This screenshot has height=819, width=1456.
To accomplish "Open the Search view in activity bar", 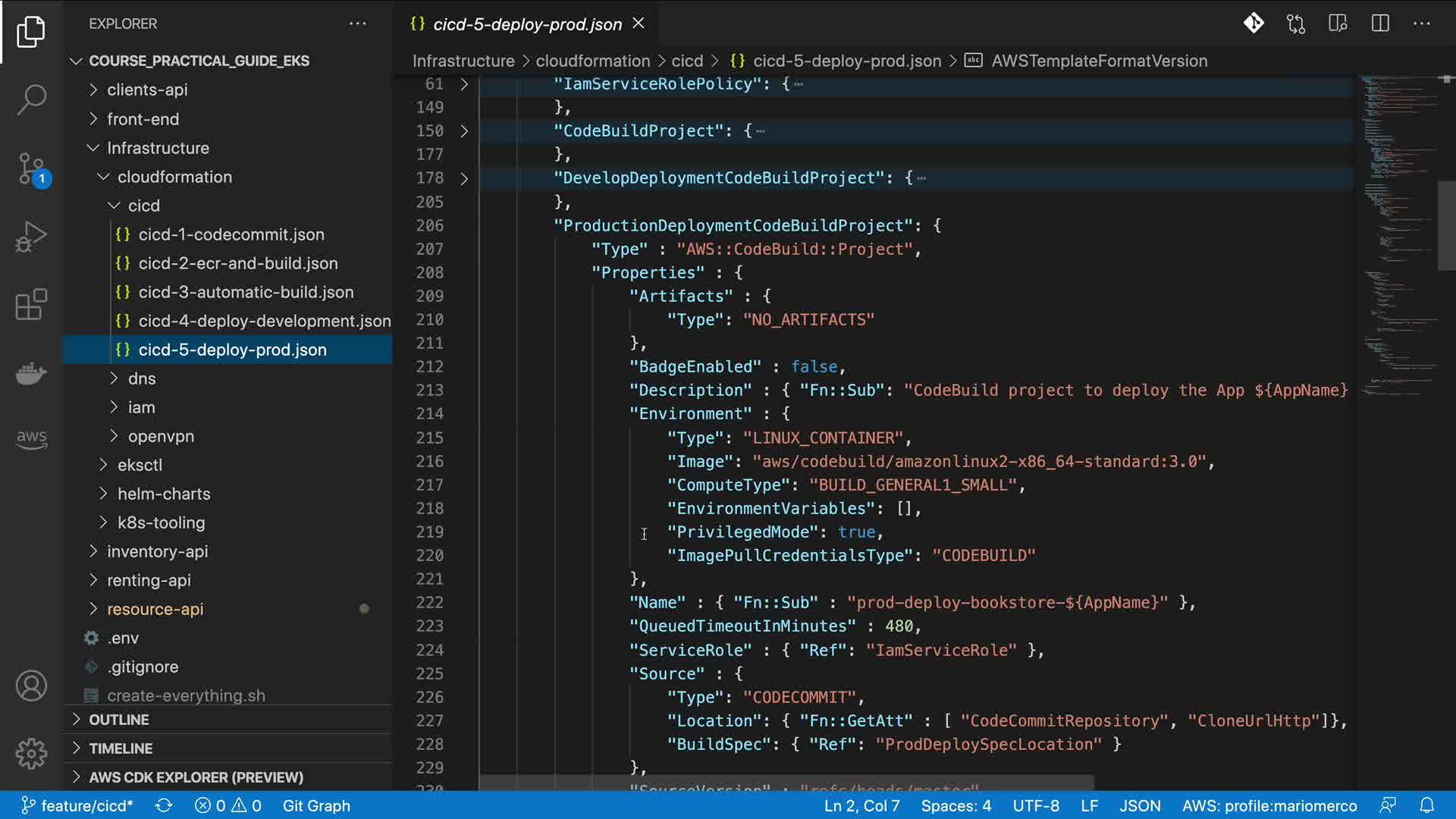I will (31, 99).
